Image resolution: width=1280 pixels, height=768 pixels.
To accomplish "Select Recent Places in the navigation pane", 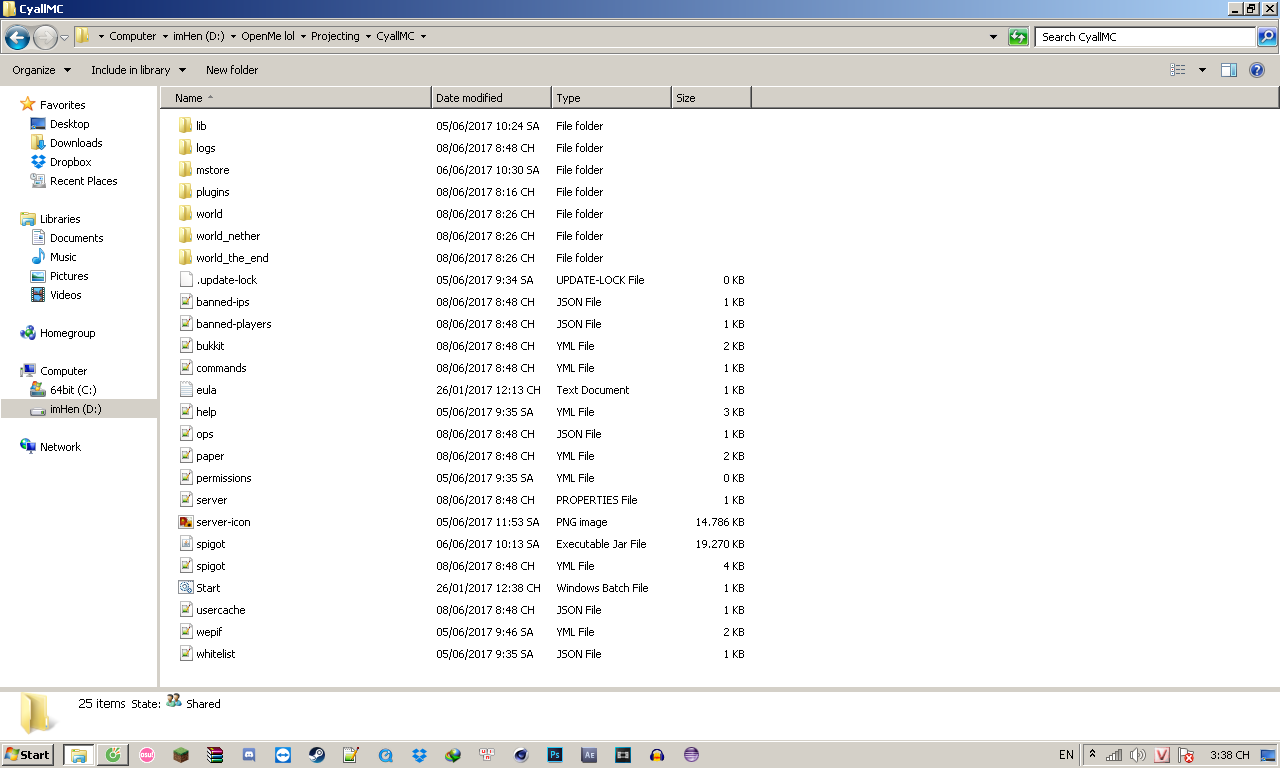I will [74, 181].
